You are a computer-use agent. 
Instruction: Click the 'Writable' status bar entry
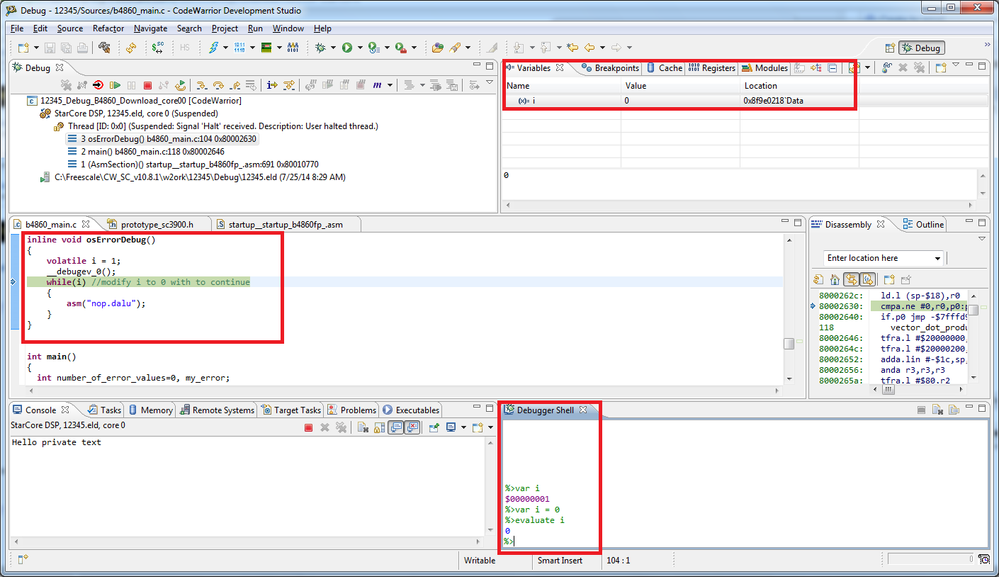coord(480,560)
